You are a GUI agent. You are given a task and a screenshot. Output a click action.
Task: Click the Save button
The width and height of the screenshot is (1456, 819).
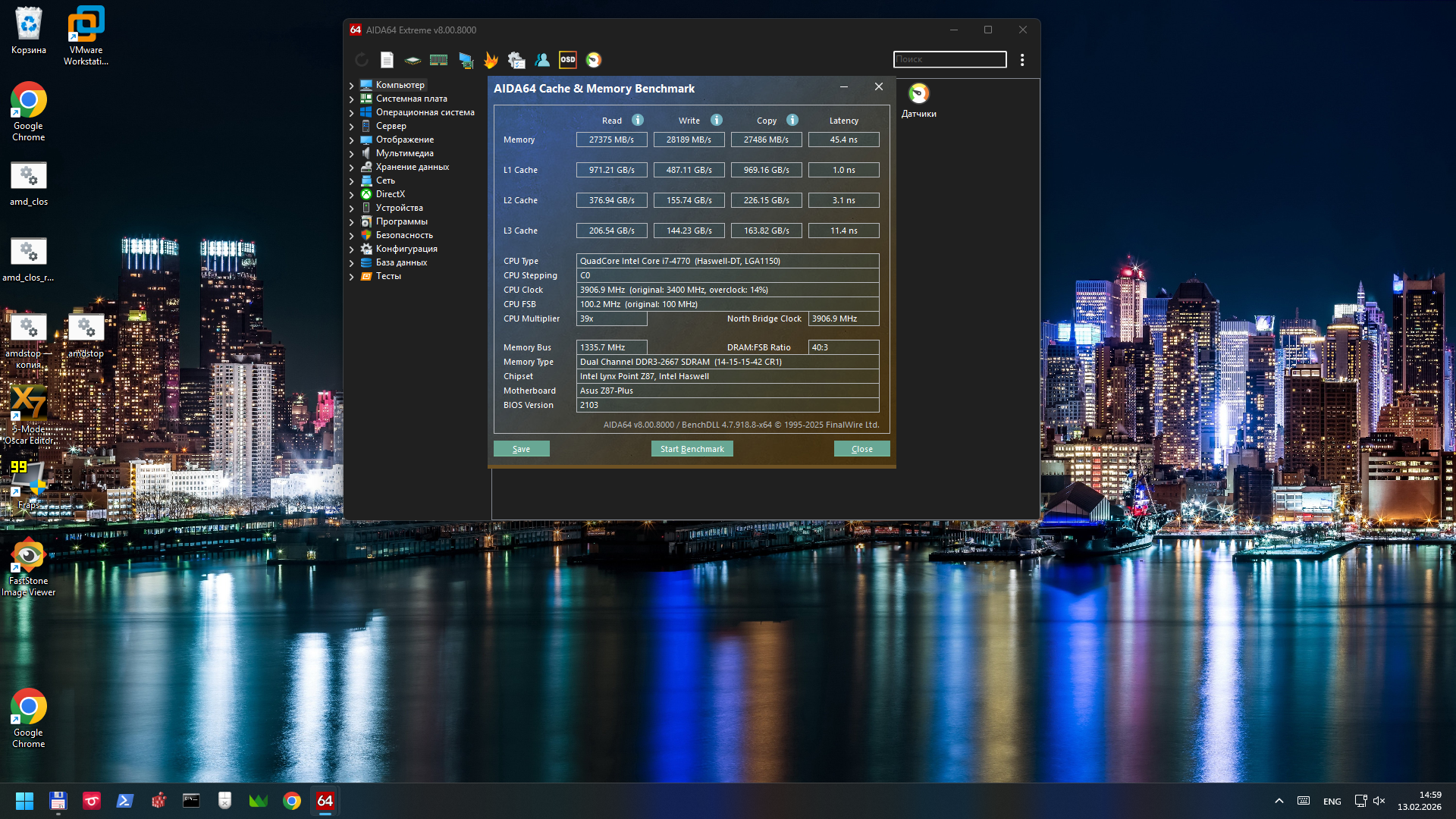pyautogui.click(x=521, y=449)
